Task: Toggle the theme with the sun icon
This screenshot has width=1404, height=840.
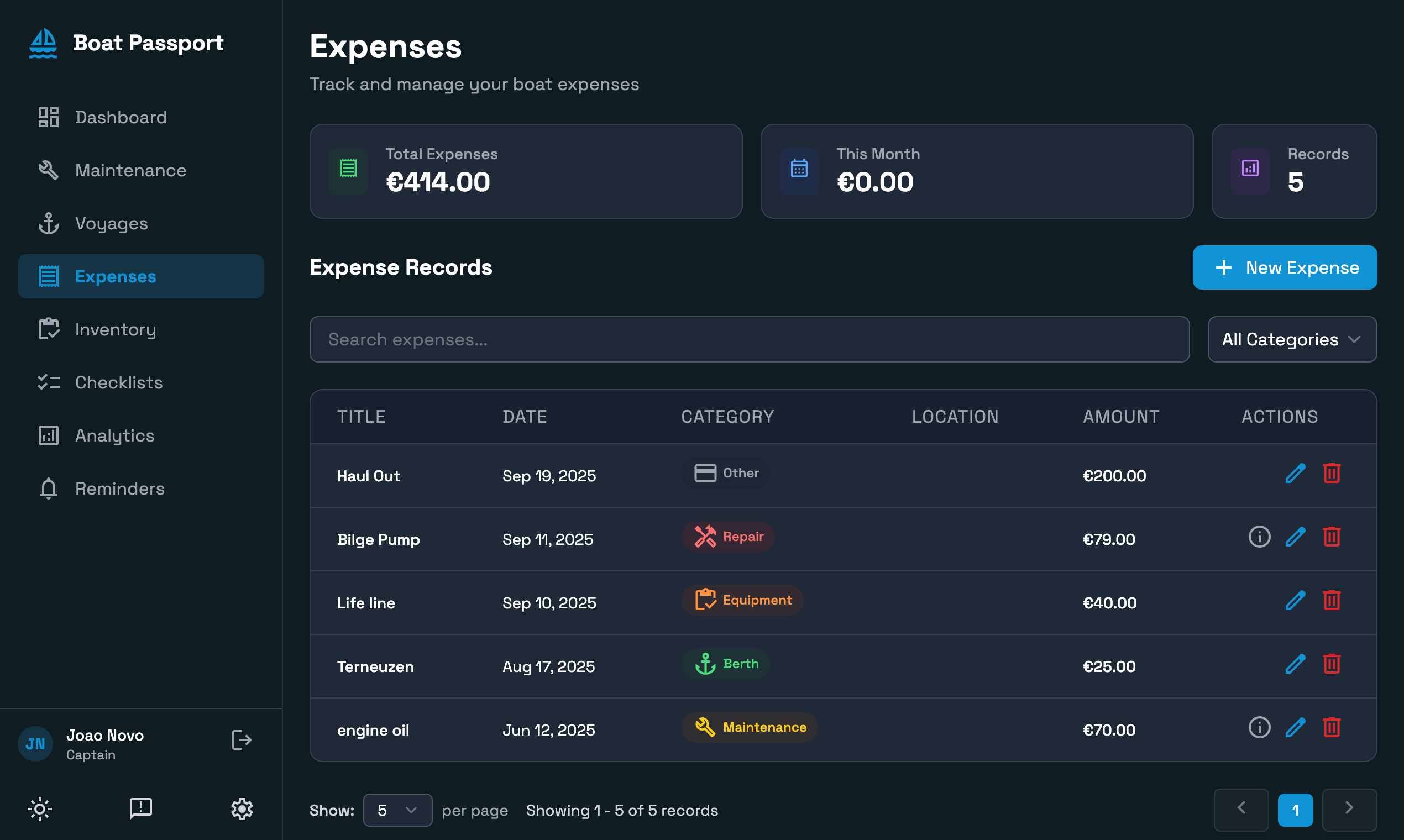Action: click(x=40, y=809)
